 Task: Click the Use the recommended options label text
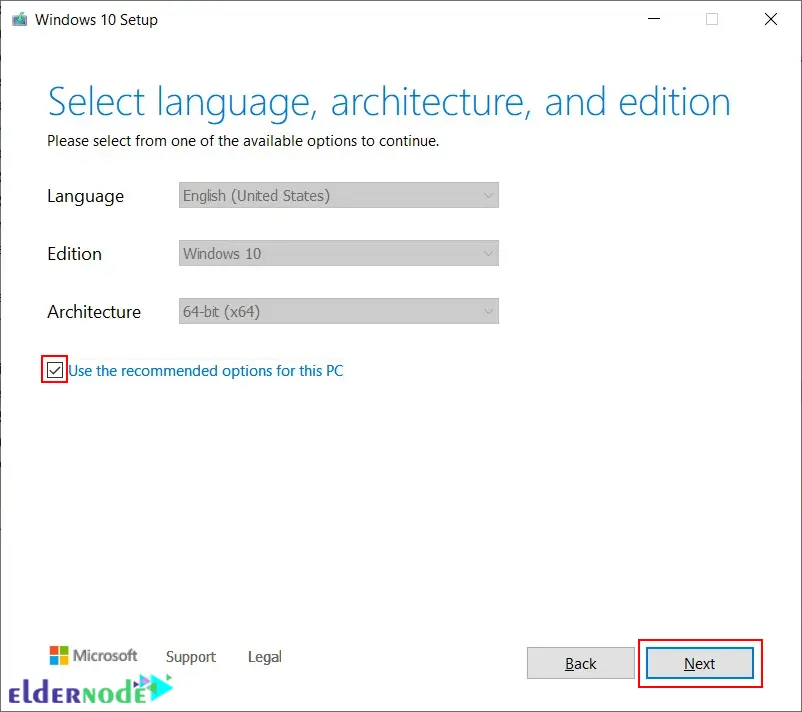[206, 370]
